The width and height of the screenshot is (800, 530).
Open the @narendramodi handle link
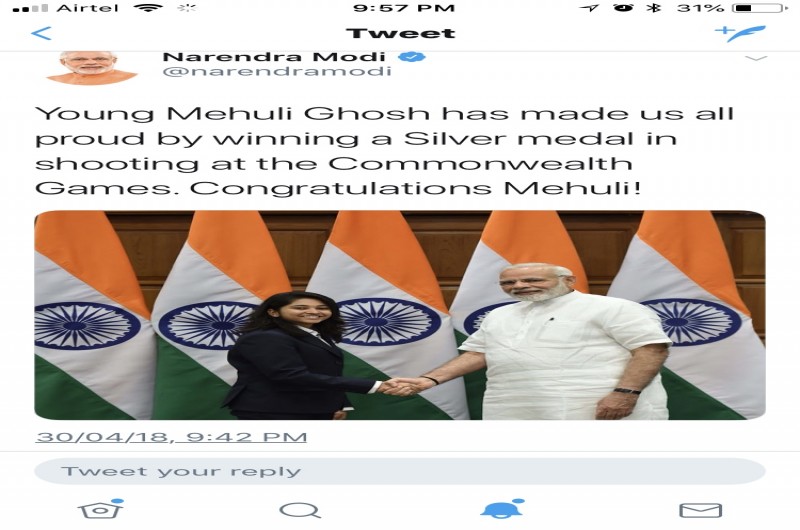click(x=277, y=71)
